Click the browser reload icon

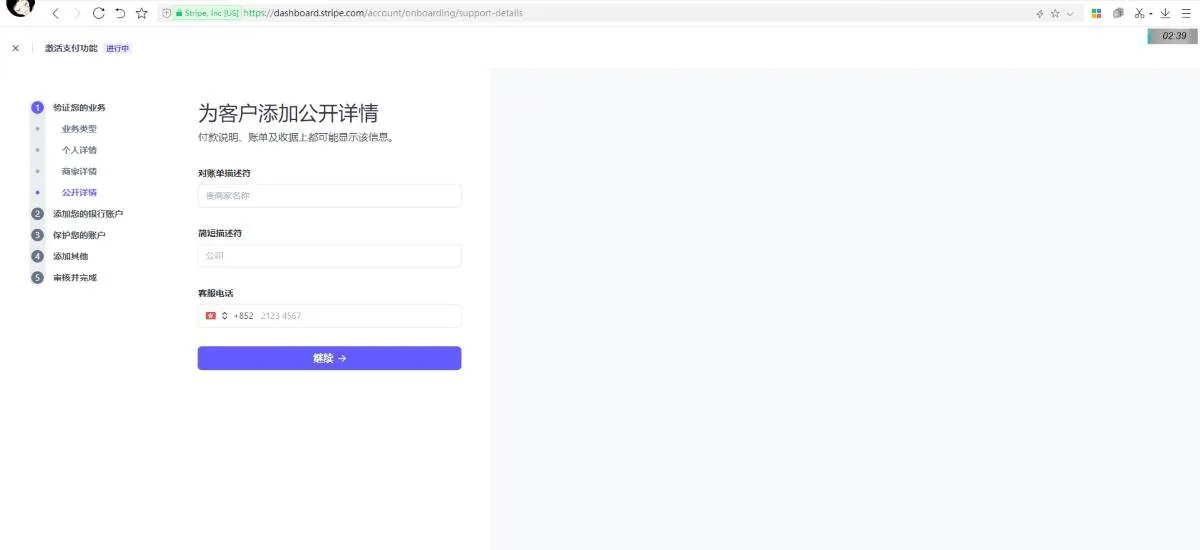point(98,14)
